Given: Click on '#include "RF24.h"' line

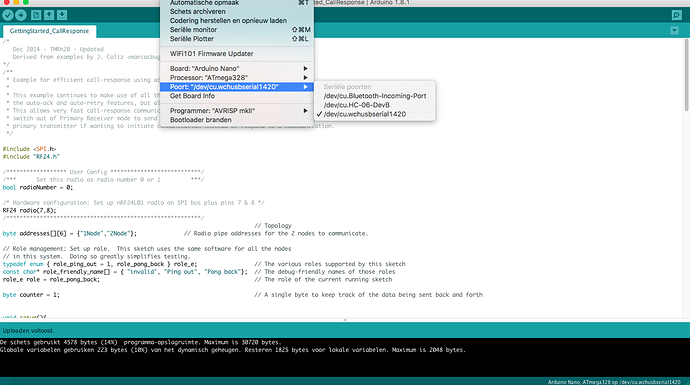Looking at the screenshot, I should (31, 157).
